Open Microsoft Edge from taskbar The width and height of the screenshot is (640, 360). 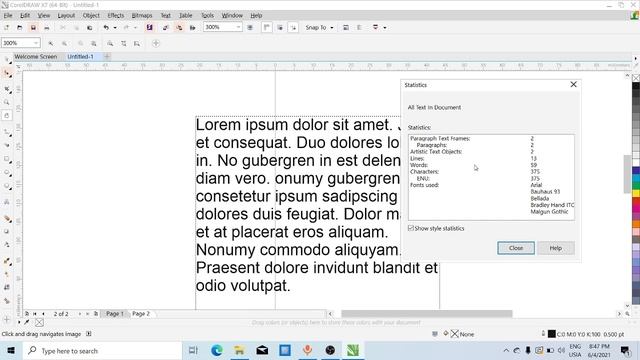coord(217,350)
